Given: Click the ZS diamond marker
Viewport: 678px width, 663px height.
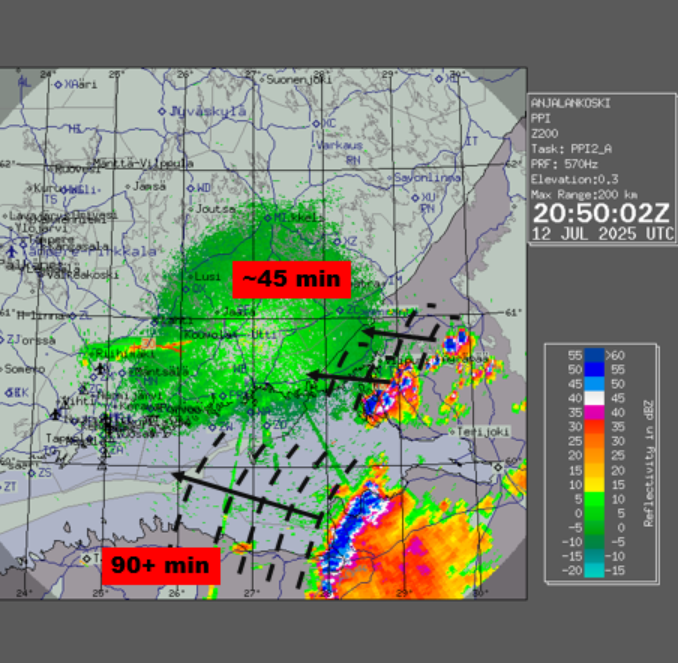Looking at the screenshot, I should (x=32, y=473).
